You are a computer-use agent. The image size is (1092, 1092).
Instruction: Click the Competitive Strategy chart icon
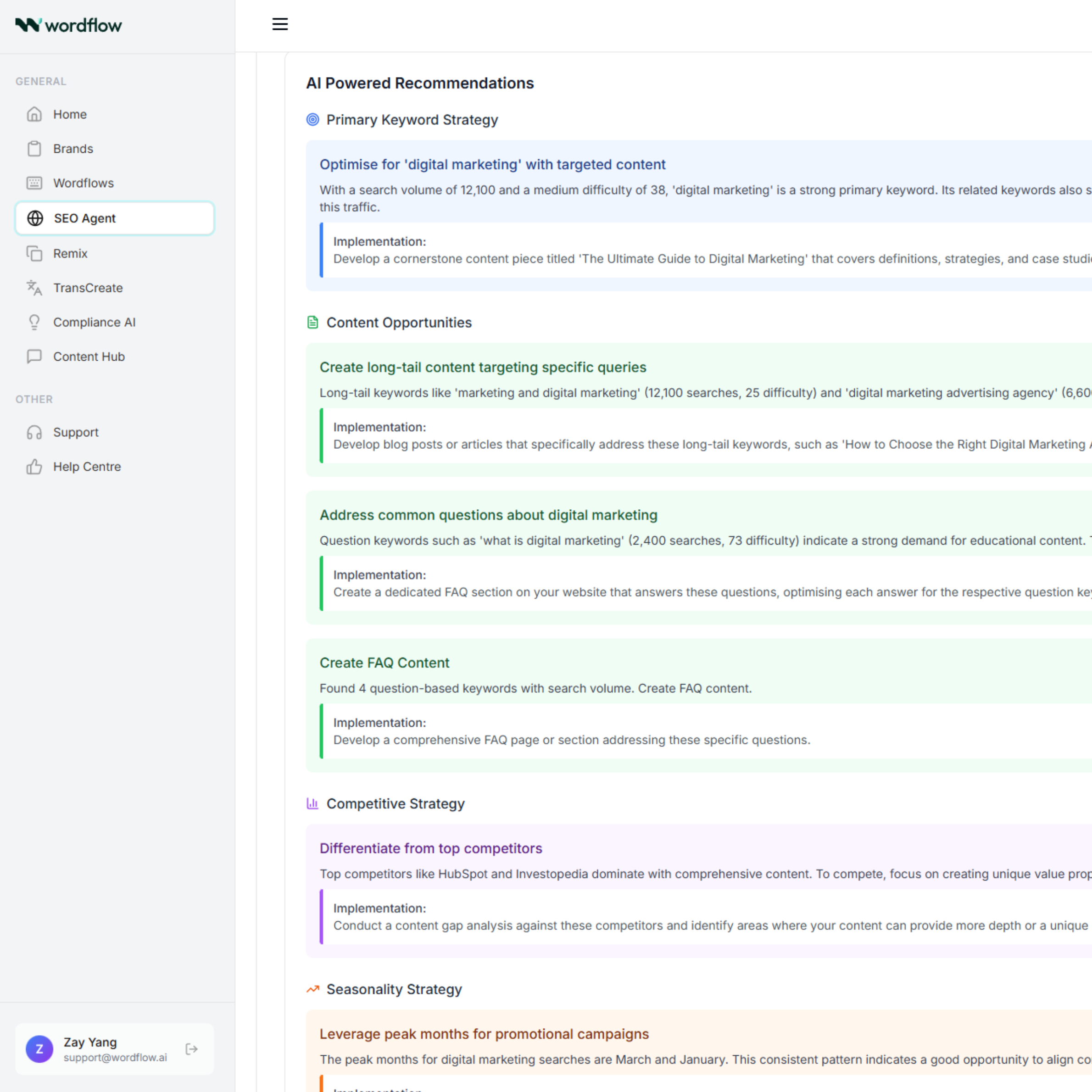pyautogui.click(x=312, y=803)
